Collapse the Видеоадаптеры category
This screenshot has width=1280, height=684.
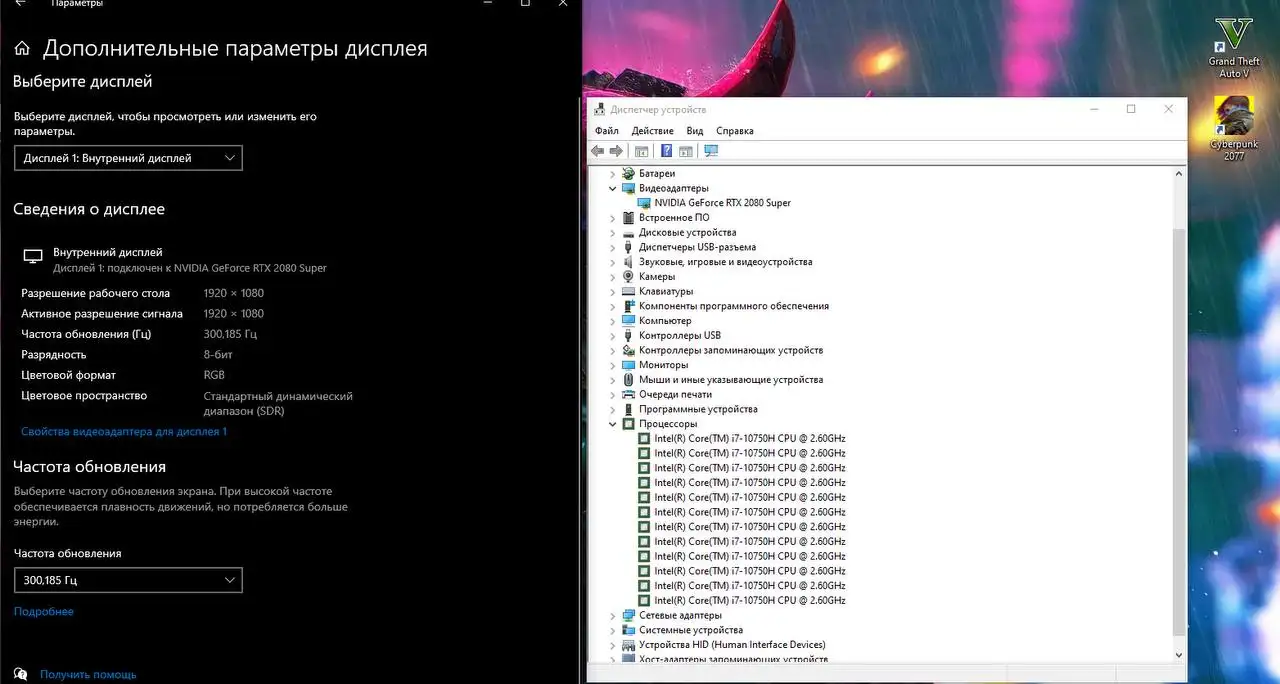tap(612, 187)
